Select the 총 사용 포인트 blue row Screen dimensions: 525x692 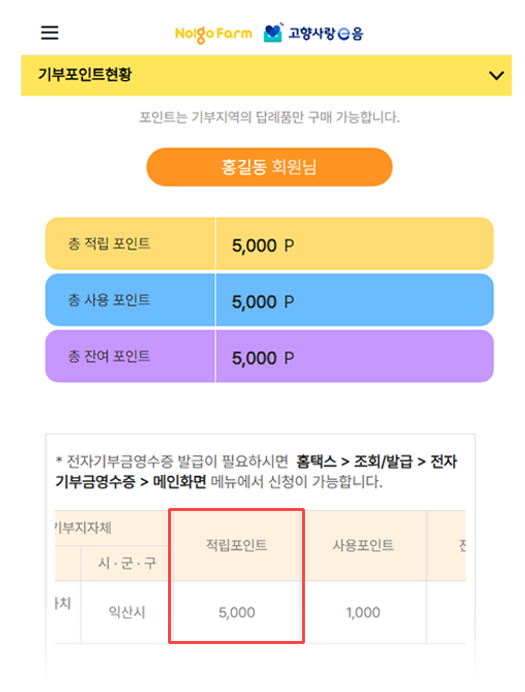point(269,300)
